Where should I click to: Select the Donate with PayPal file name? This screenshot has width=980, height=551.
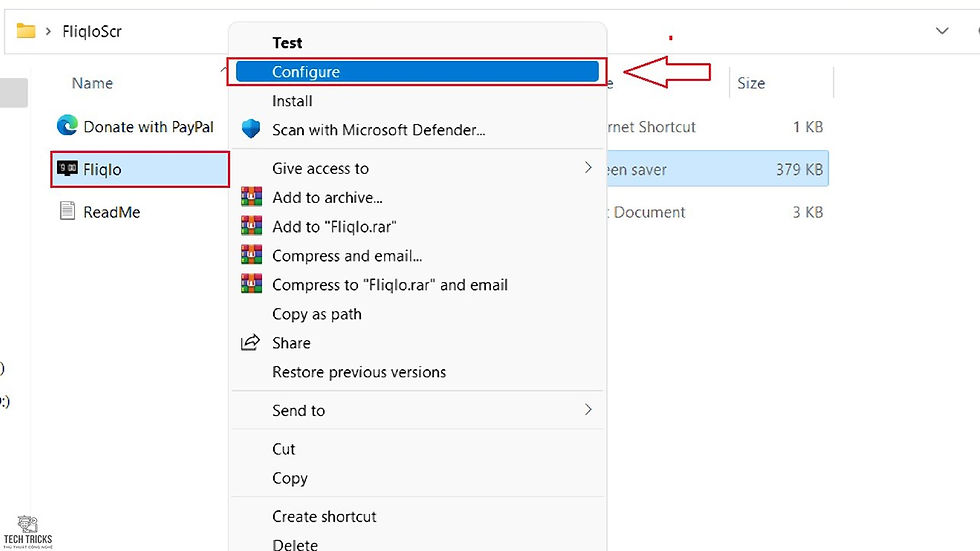tap(148, 127)
